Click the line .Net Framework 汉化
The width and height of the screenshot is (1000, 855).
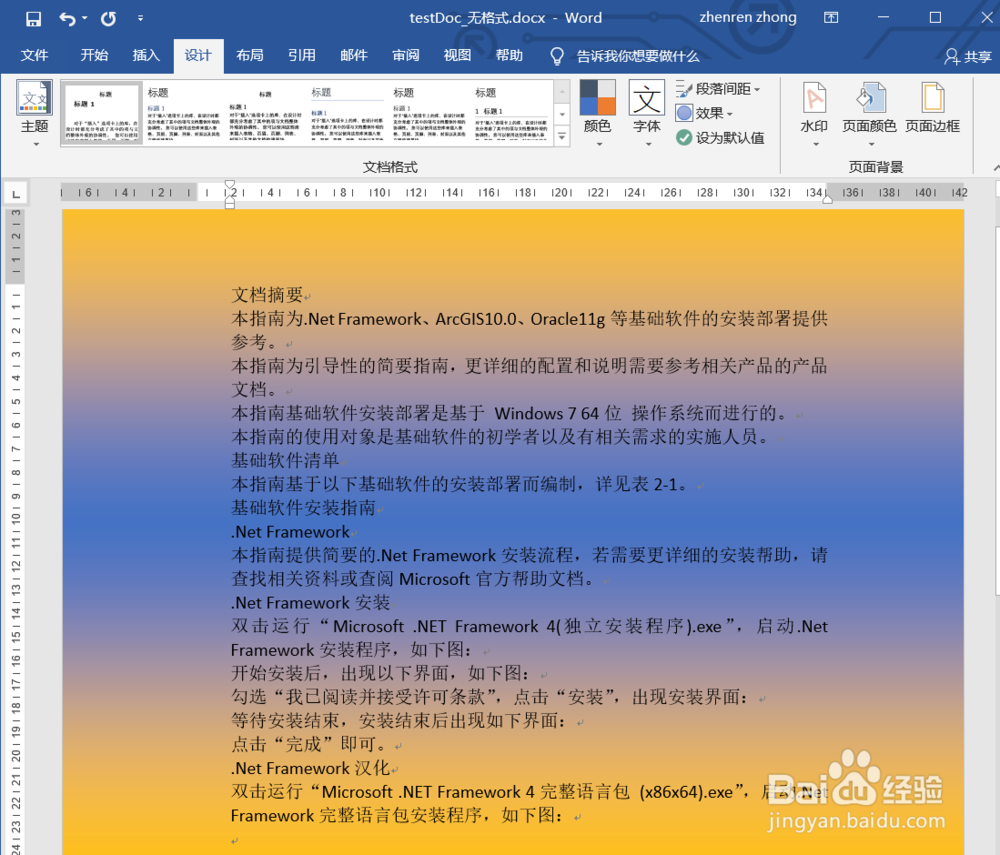click(310, 768)
